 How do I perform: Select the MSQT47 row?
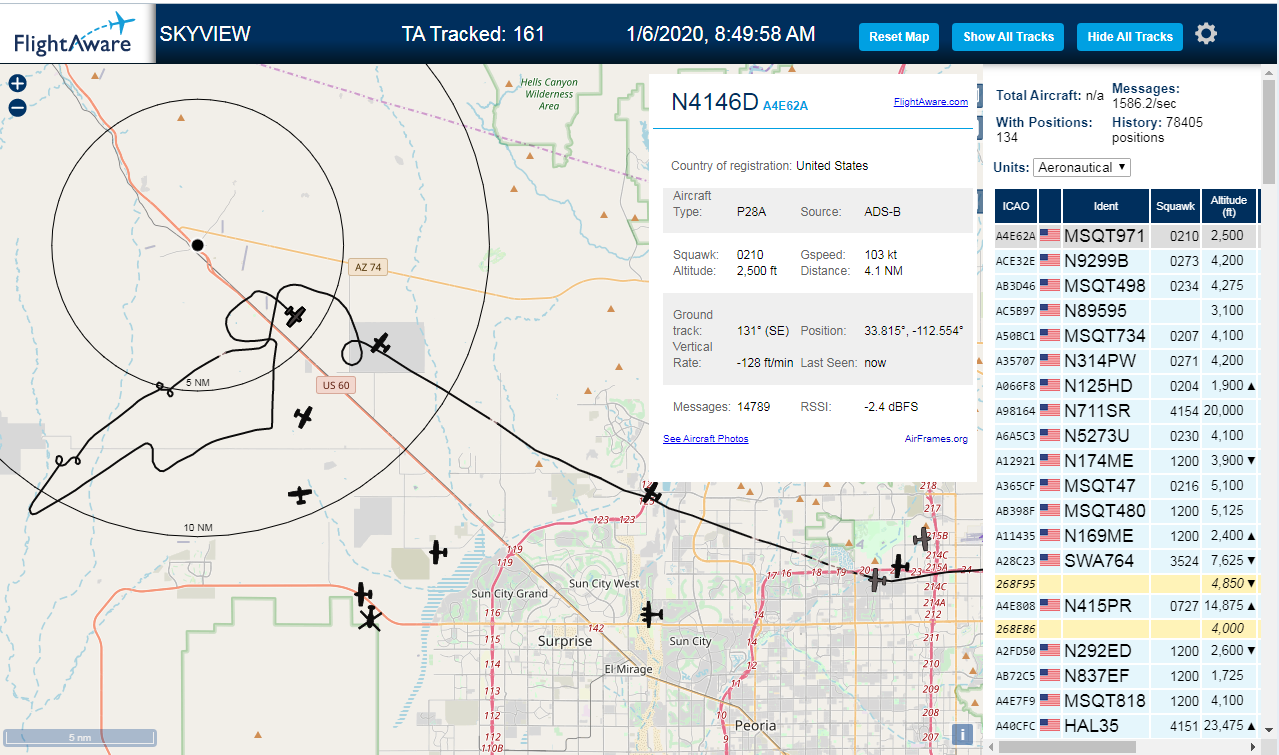coord(1126,486)
